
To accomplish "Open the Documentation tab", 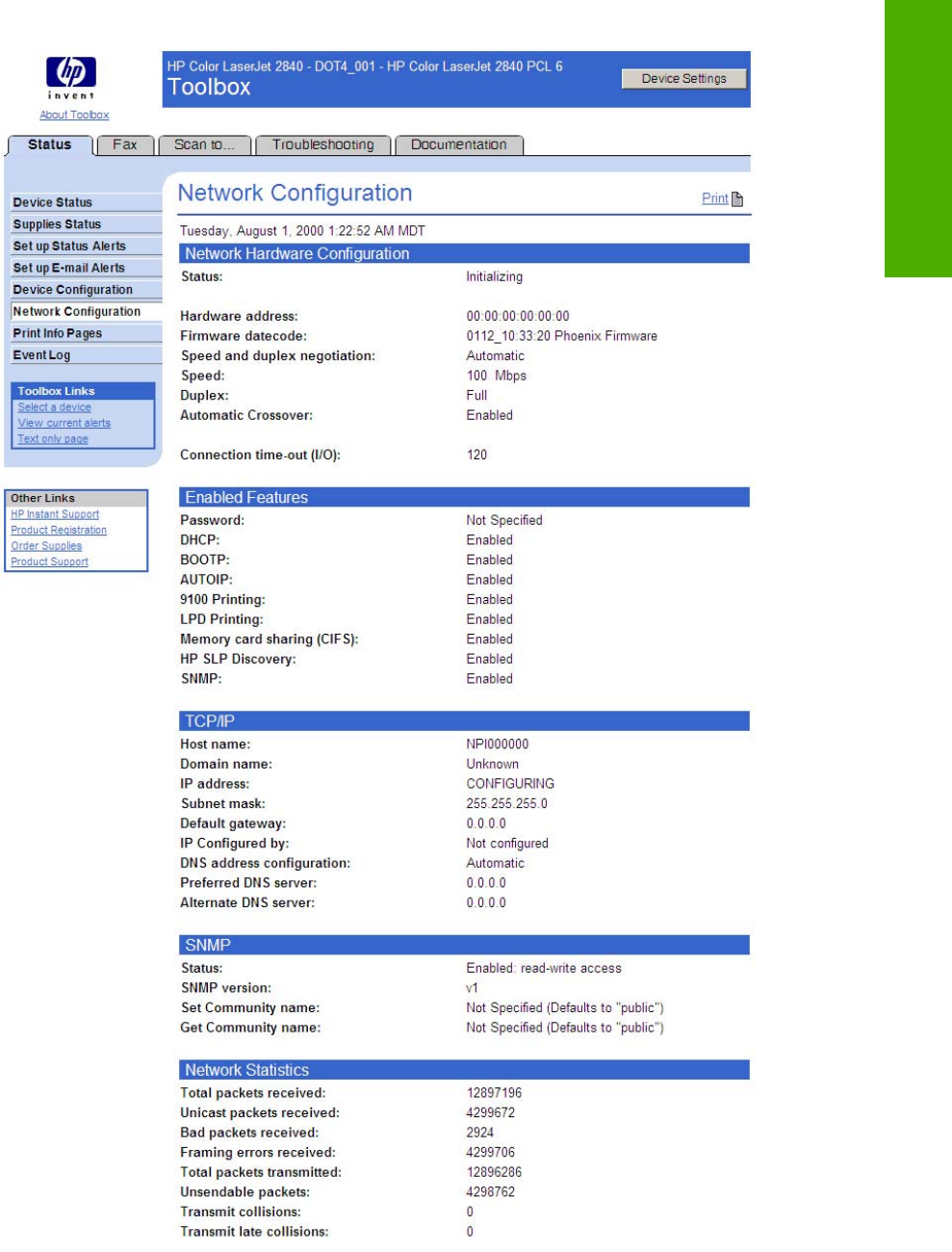I will click(x=458, y=145).
